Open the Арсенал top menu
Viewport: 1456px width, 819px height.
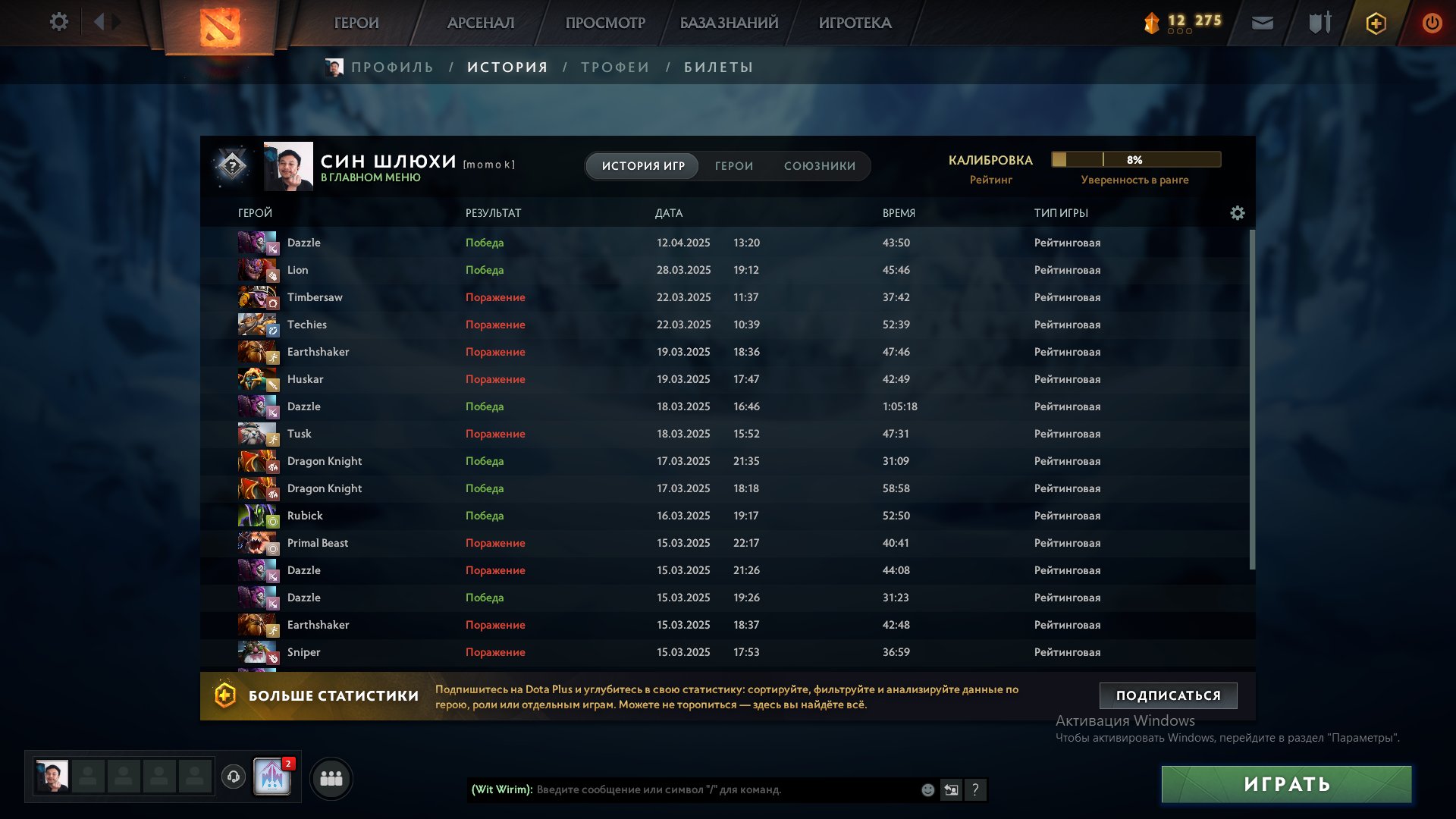(x=481, y=23)
